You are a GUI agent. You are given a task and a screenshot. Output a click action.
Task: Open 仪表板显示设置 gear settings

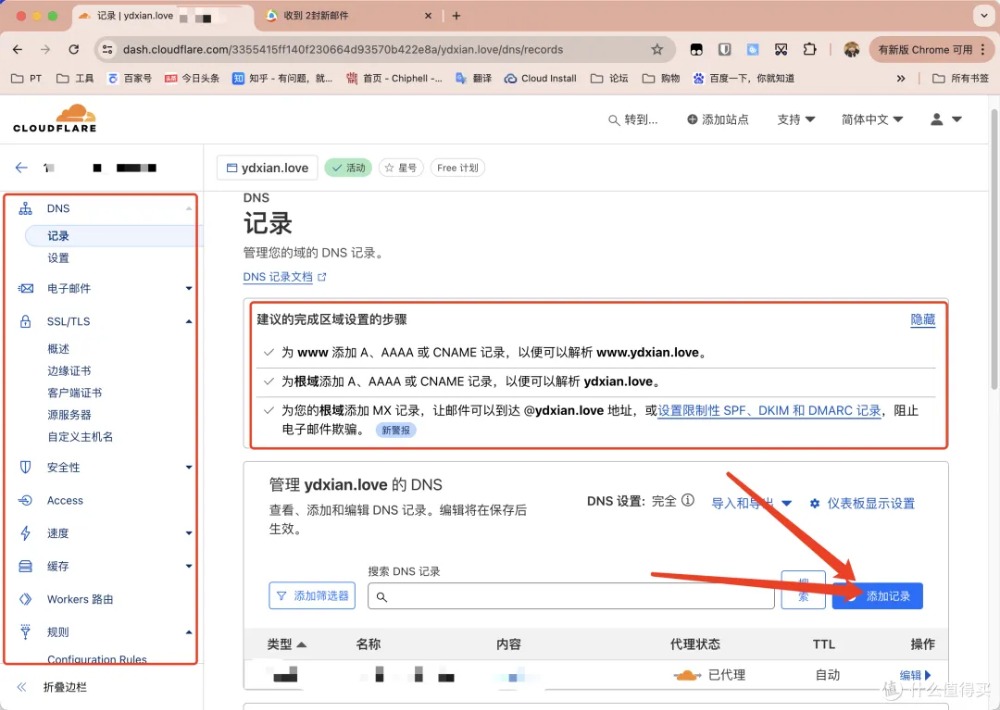(862, 503)
